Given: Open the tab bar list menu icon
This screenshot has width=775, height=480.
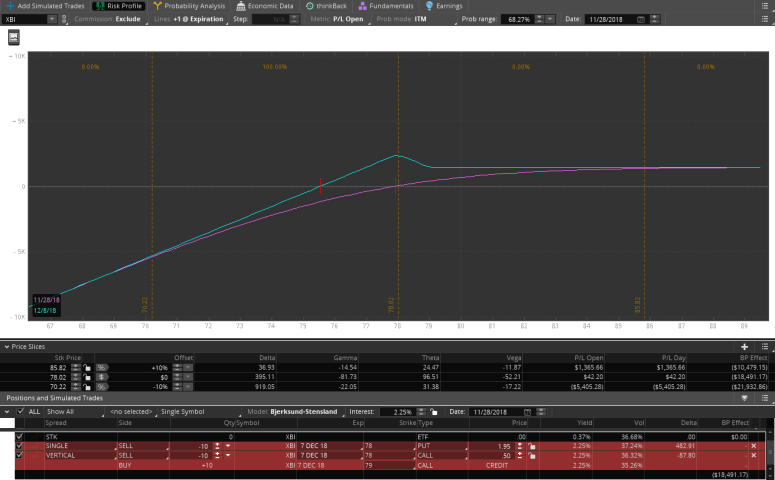Looking at the screenshot, I should tap(765, 6).
